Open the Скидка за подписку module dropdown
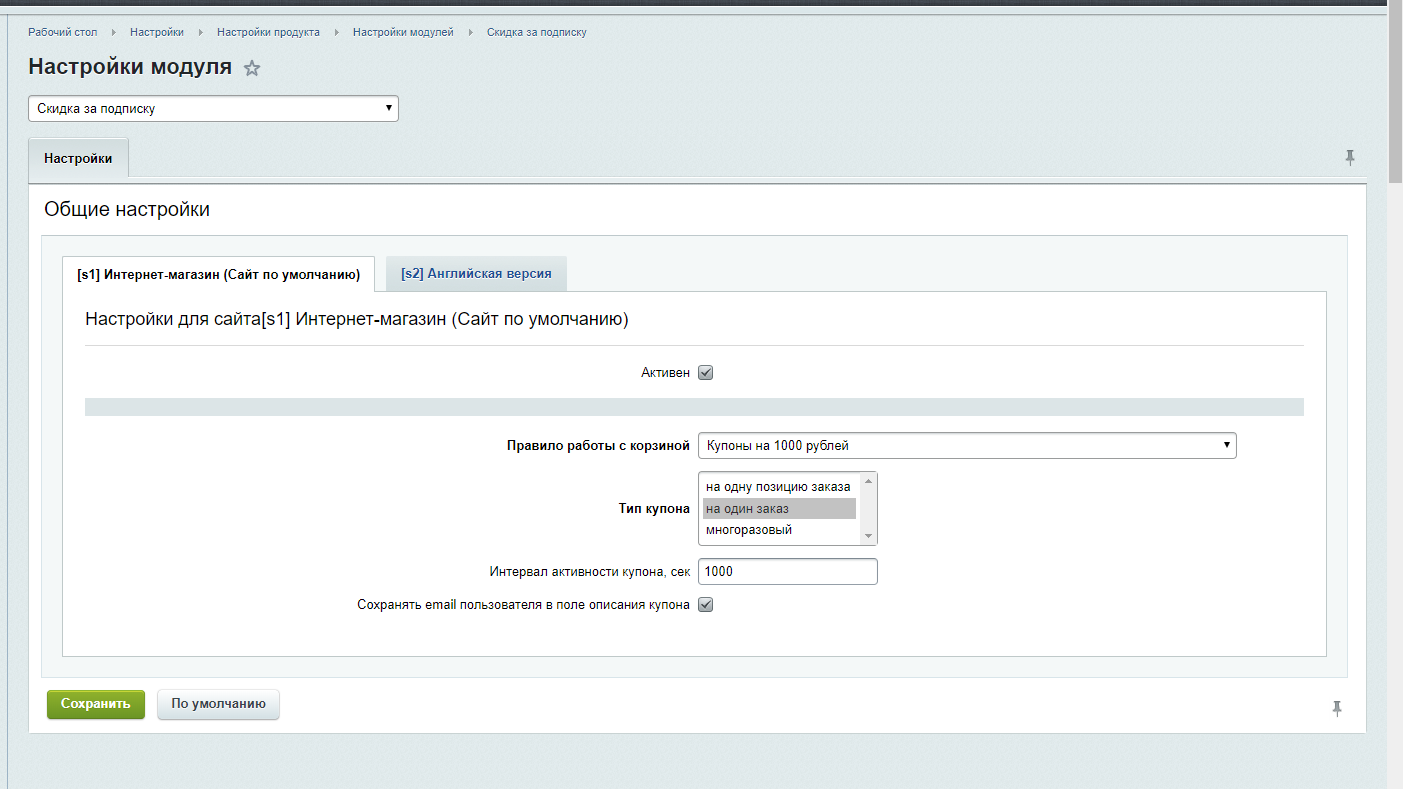Viewport: 1403px width, 789px height. 213,108
